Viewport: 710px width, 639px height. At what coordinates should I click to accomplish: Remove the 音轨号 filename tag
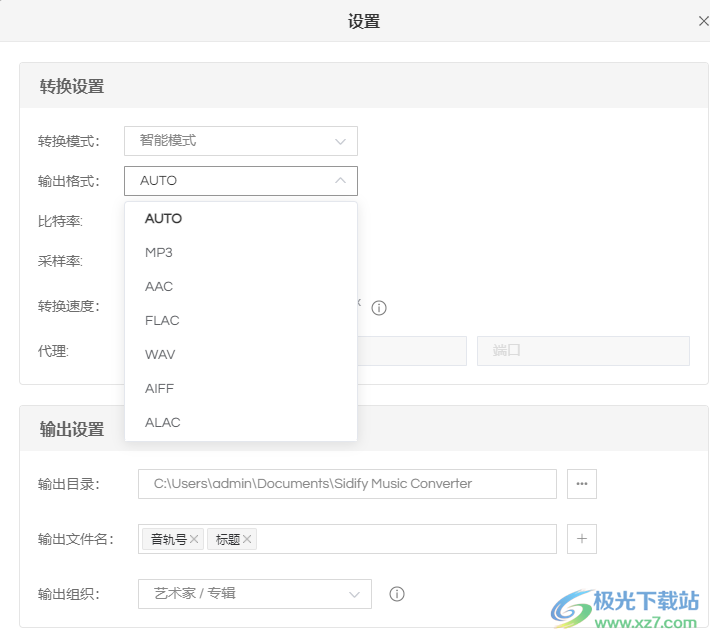(194, 539)
